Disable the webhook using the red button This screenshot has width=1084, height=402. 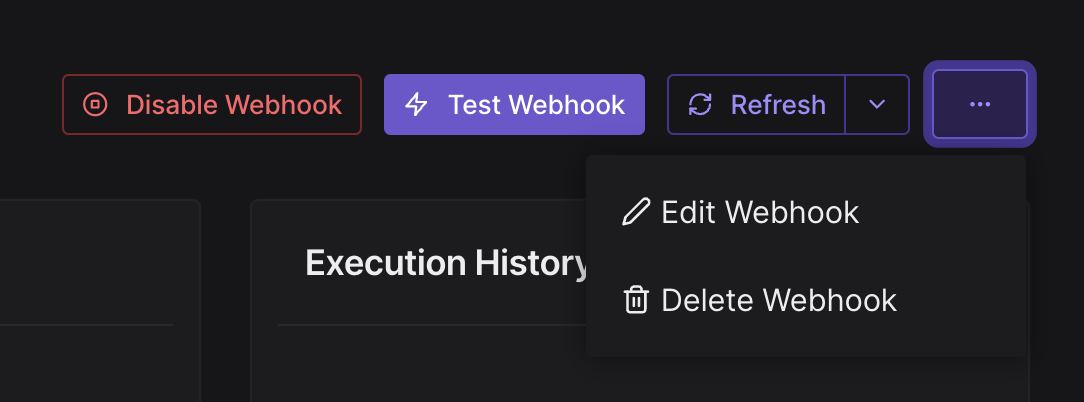pyautogui.click(x=212, y=104)
